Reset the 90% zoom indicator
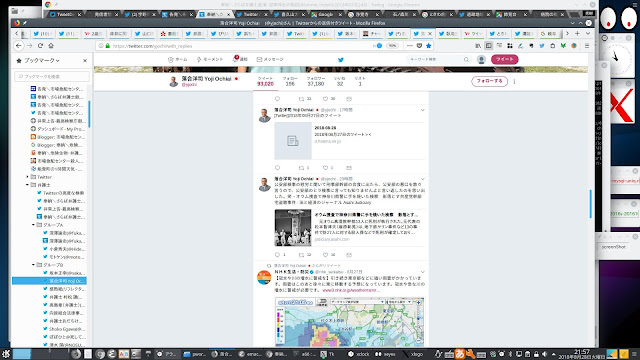The width and height of the screenshot is (640, 360). click(392, 46)
